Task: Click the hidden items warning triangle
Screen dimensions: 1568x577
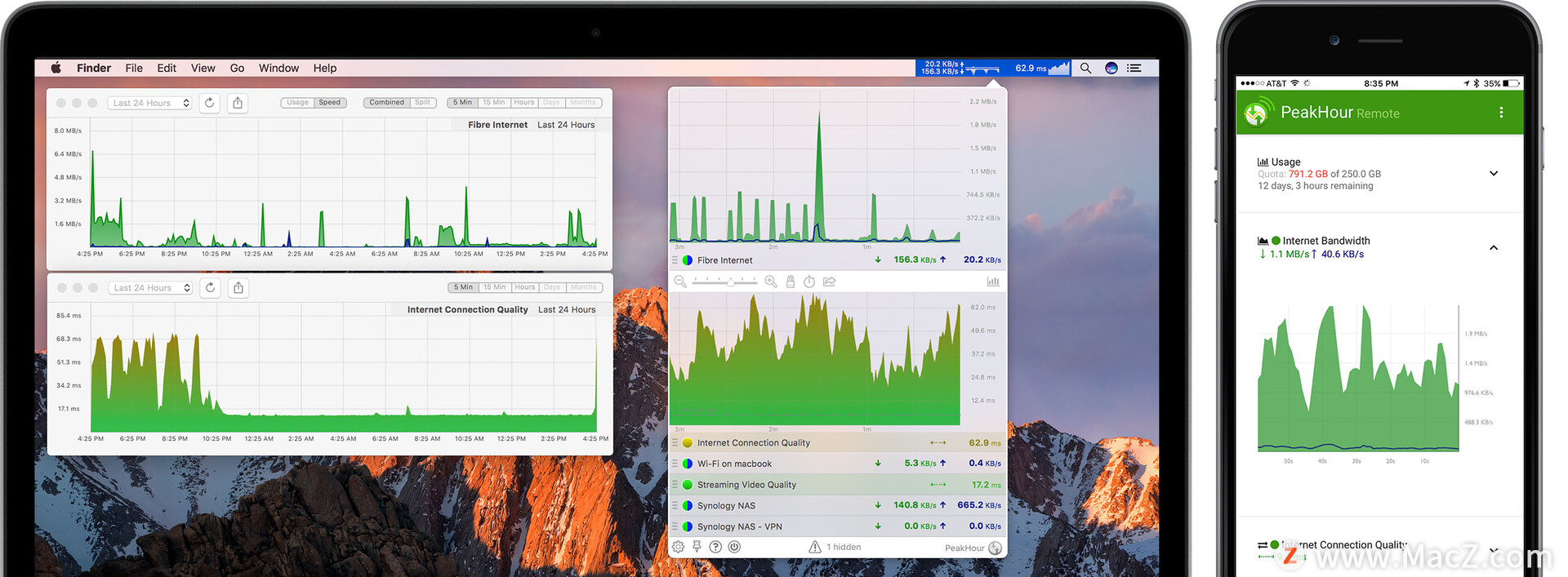Action: [815, 547]
